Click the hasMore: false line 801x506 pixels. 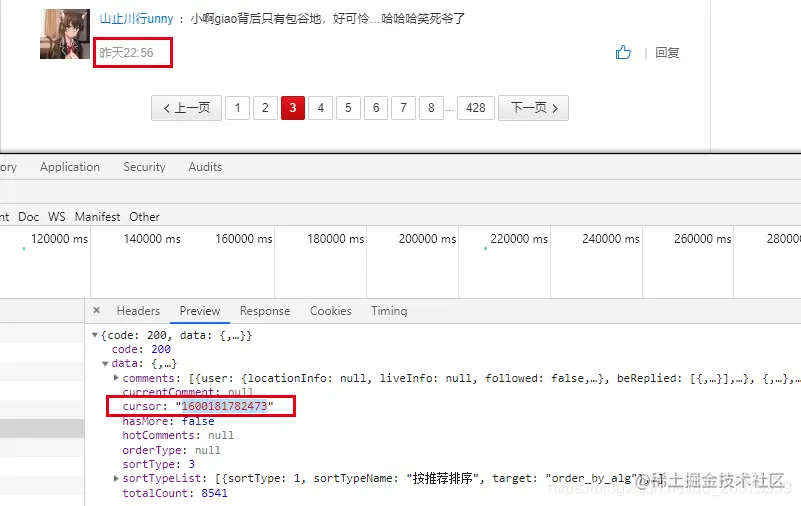pos(169,421)
